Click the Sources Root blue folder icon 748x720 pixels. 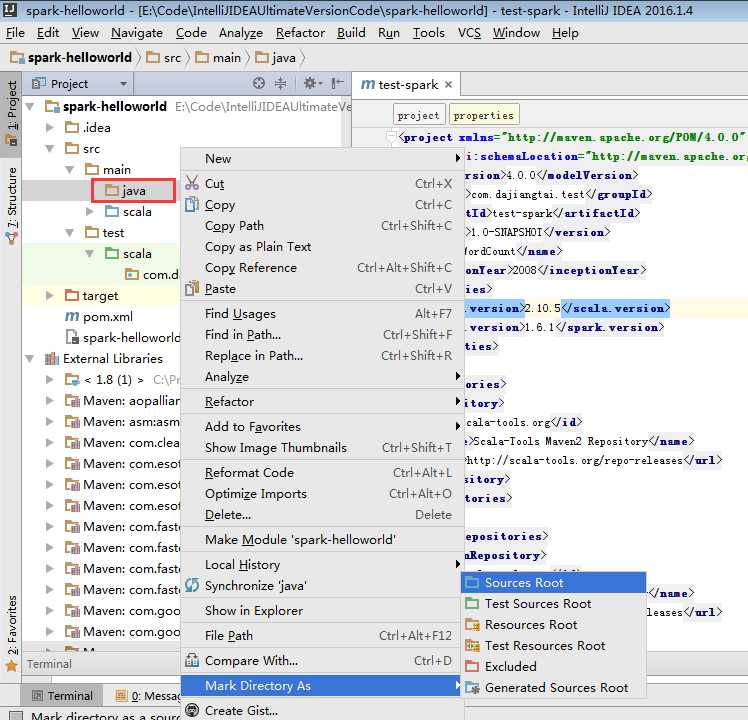click(x=472, y=582)
